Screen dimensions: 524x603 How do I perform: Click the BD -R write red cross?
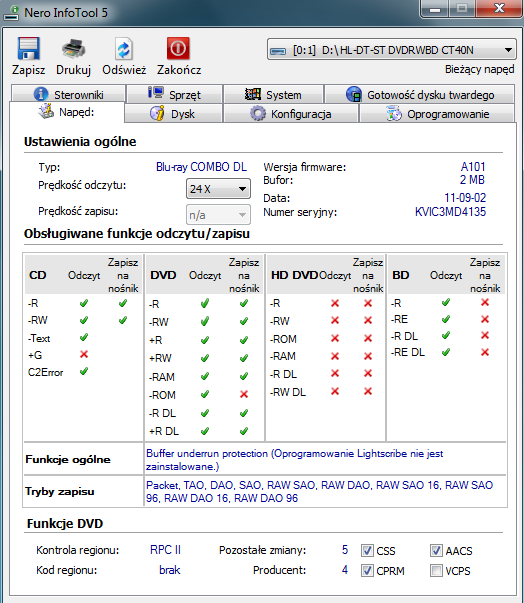coord(485,302)
